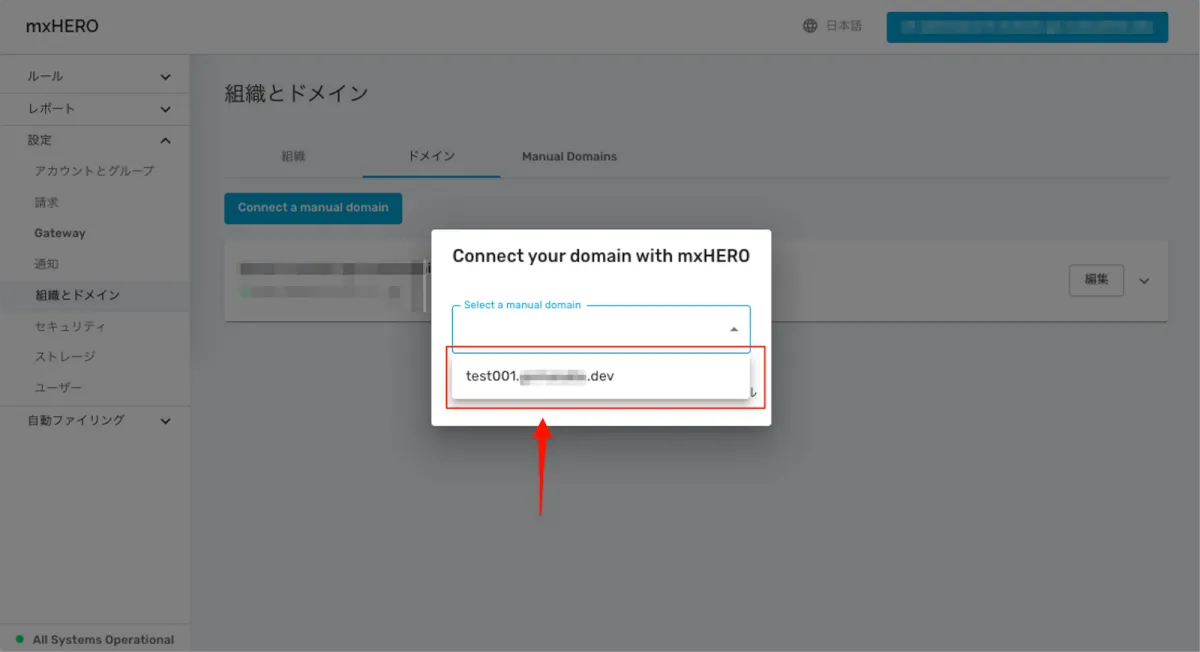This screenshot has width=1200, height=652.
Task: Click Connect a manual domain button
Action: (313, 208)
